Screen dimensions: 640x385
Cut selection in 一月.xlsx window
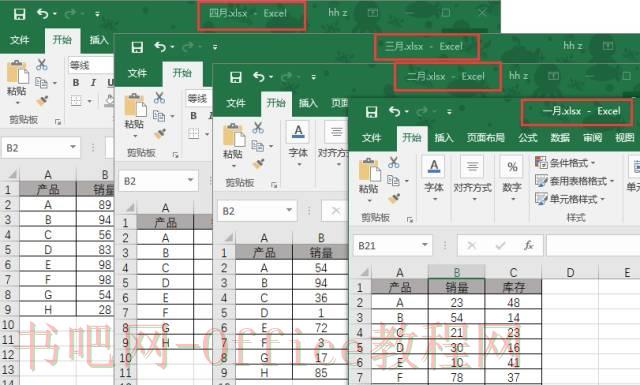[393, 162]
